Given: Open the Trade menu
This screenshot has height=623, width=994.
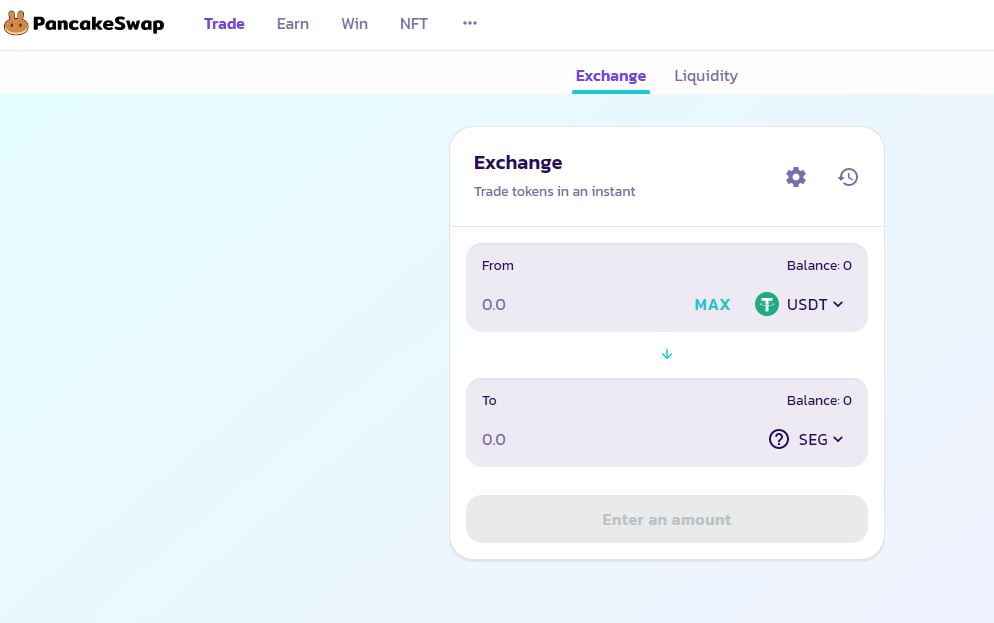Looking at the screenshot, I should click(x=224, y=23).
